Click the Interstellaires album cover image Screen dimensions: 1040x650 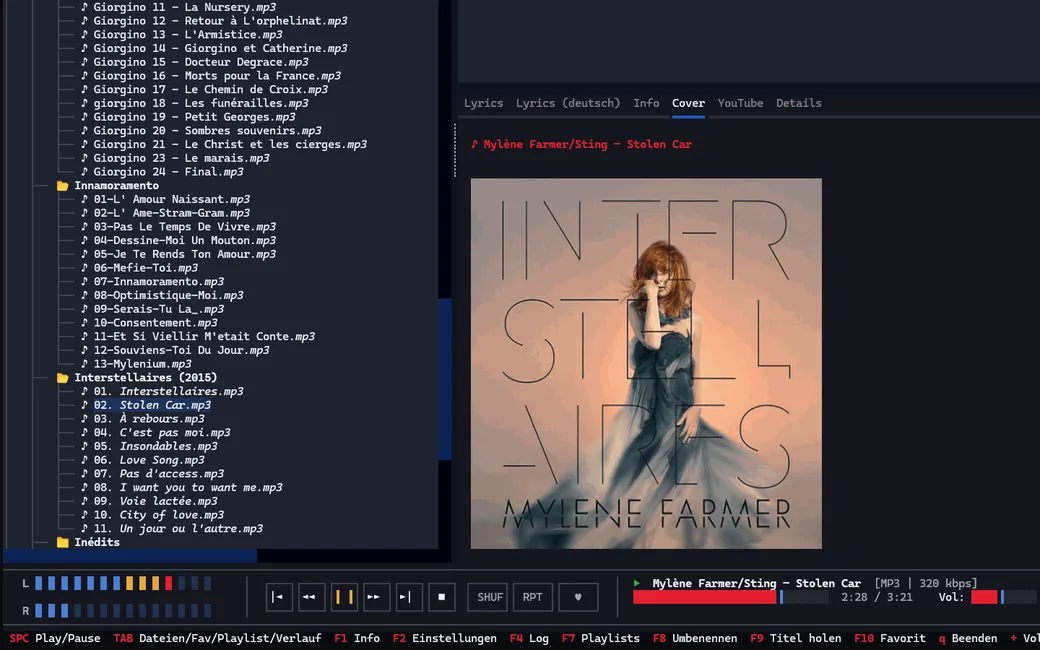(x=646, y=363)
